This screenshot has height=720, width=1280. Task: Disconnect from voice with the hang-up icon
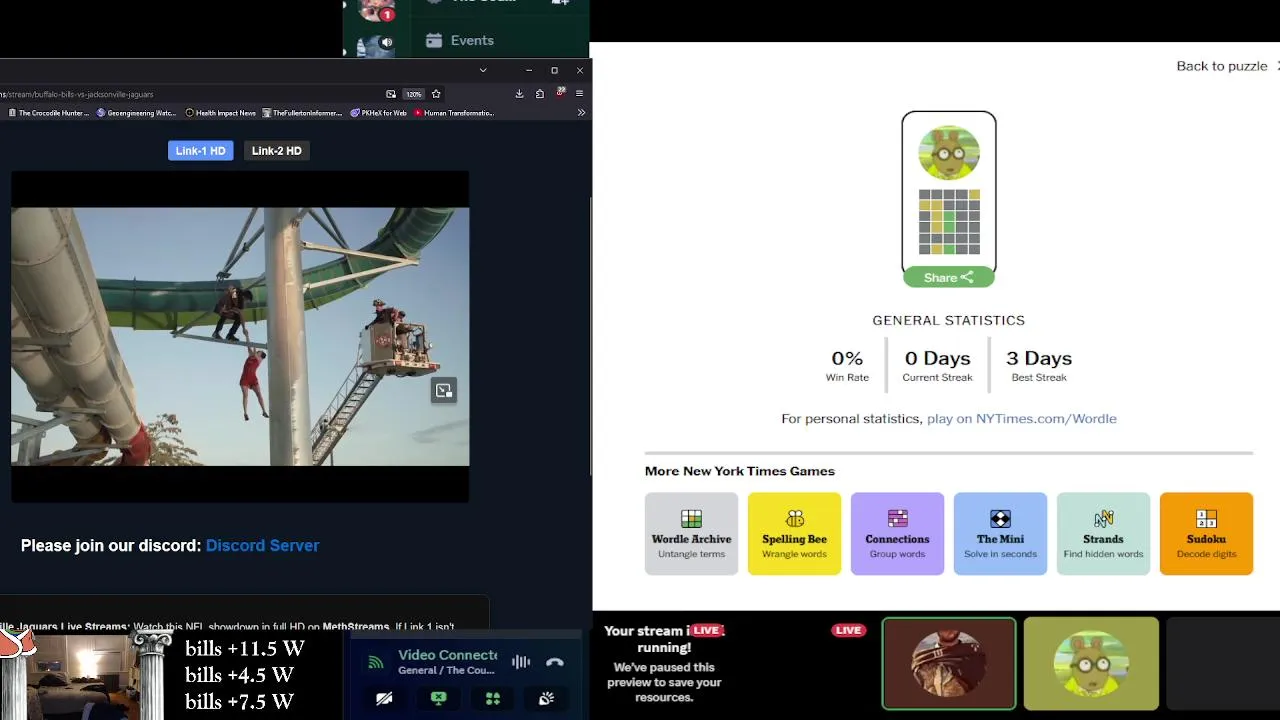[555, 662]
